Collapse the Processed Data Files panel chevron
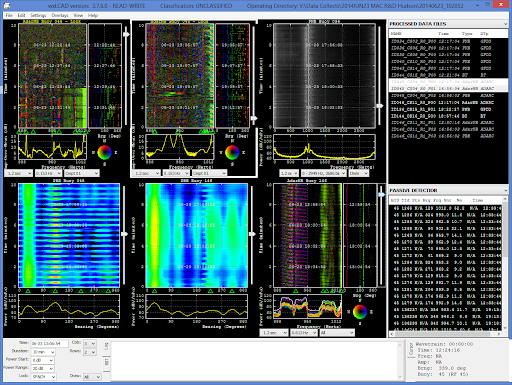This screenshot has height=385, width=512. (505, 24)
